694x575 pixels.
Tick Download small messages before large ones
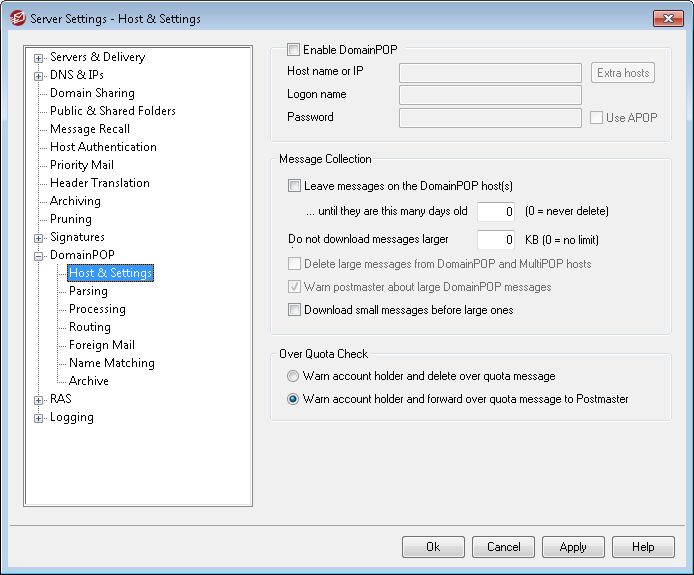[x=294, y=309]
